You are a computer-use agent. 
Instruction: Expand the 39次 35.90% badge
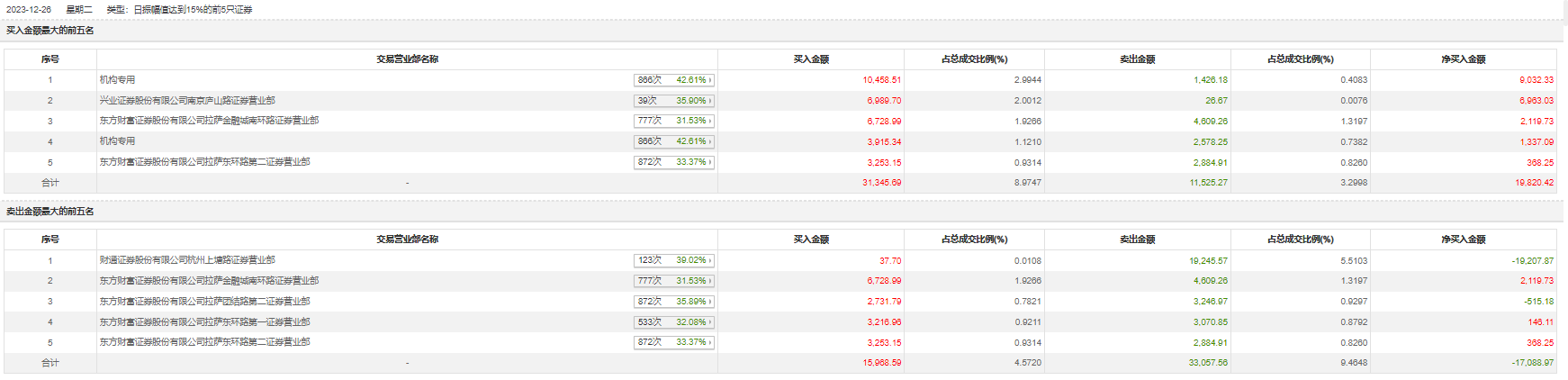click(673, 101)
